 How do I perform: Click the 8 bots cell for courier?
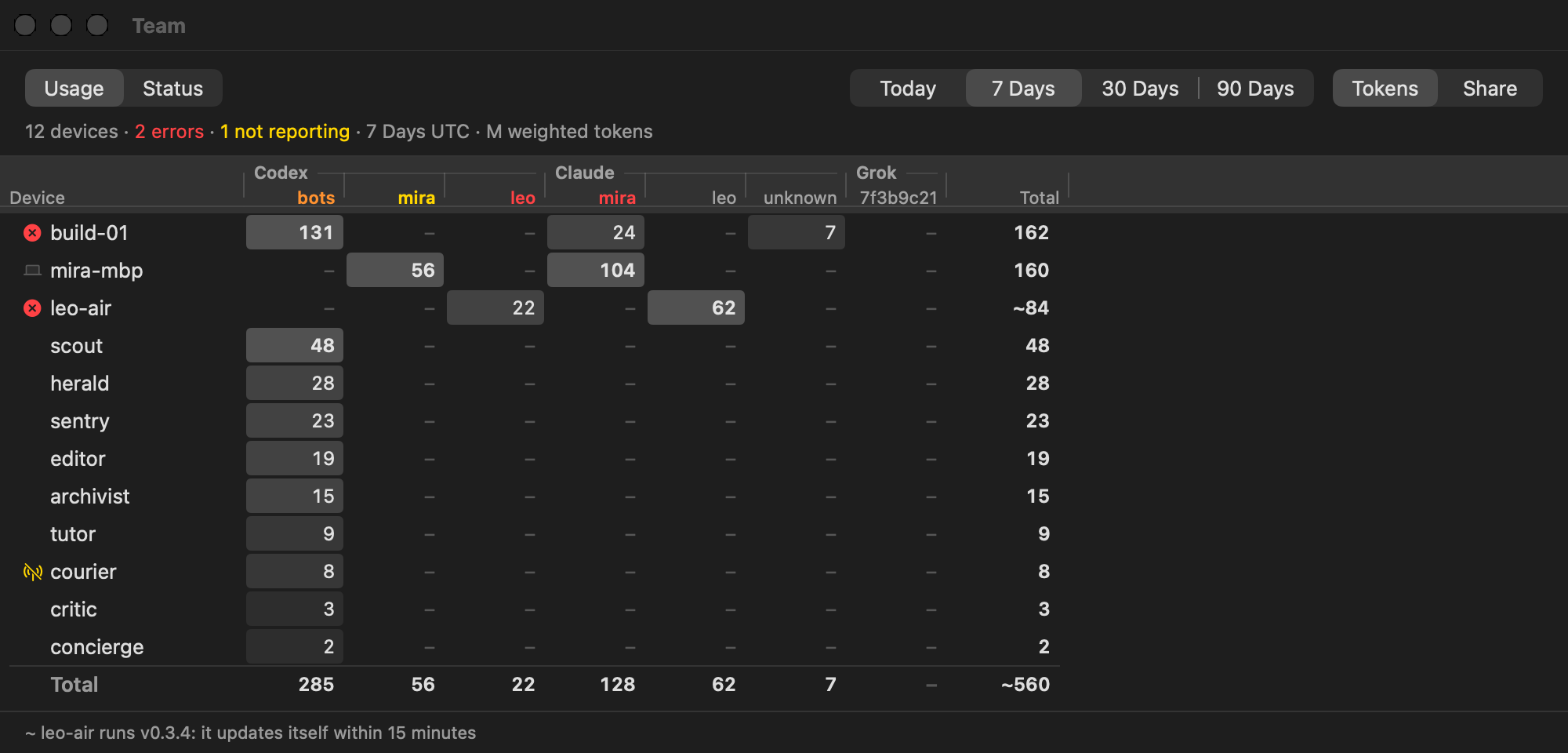click(x=295, y=571)
